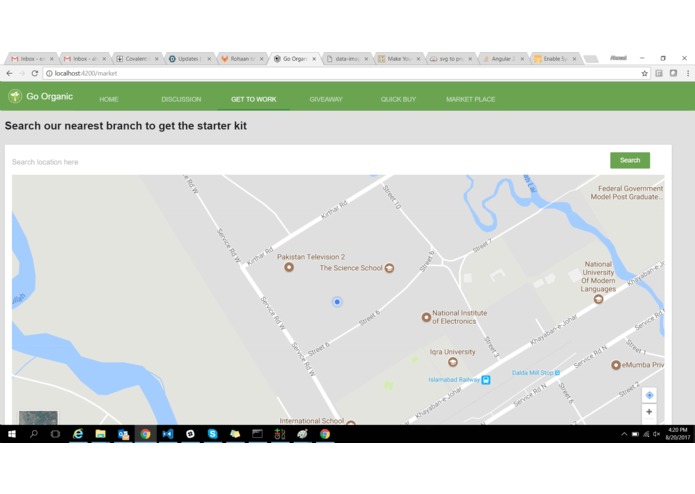Screen dimensions: 695x494
Task: Open the GIVEAWAY nav item
Action: click(326, 99)
